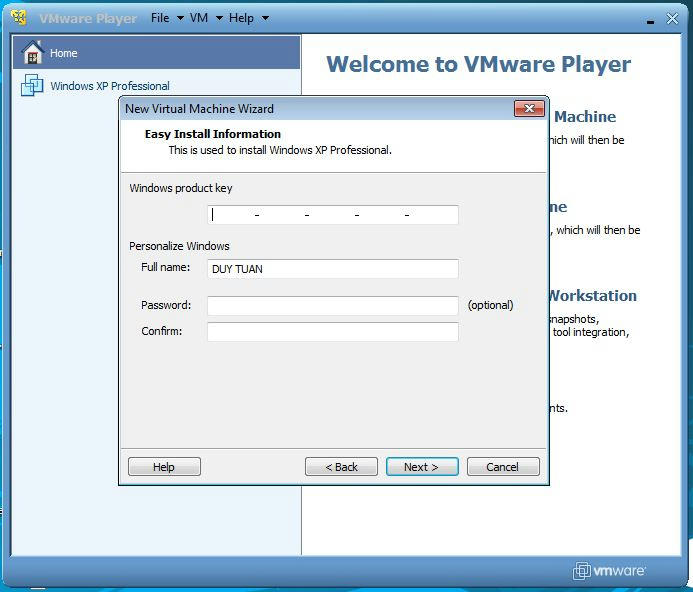Click the Easy Install Information heading
Image resolution: width=693 pixels, height=592 pixels.
(213, 134)
